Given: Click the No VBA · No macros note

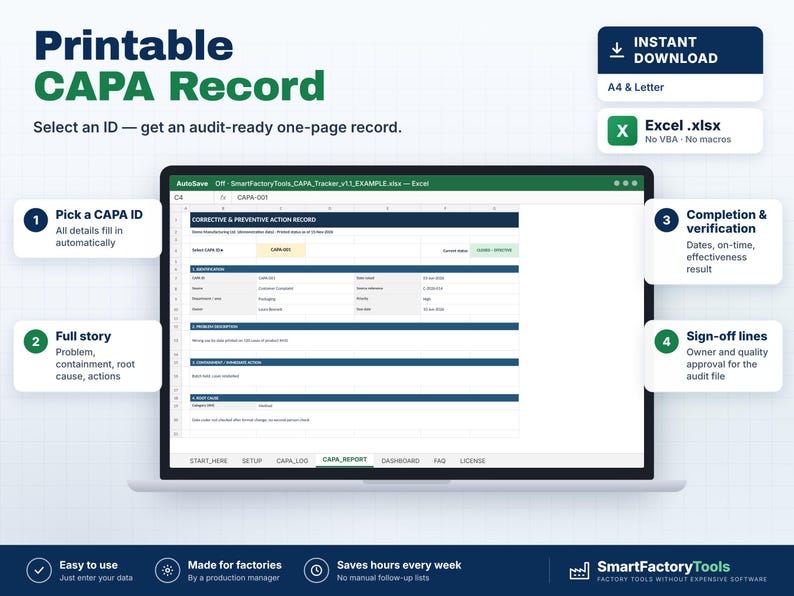Looking at the screenshot, I should coord(688,139).
